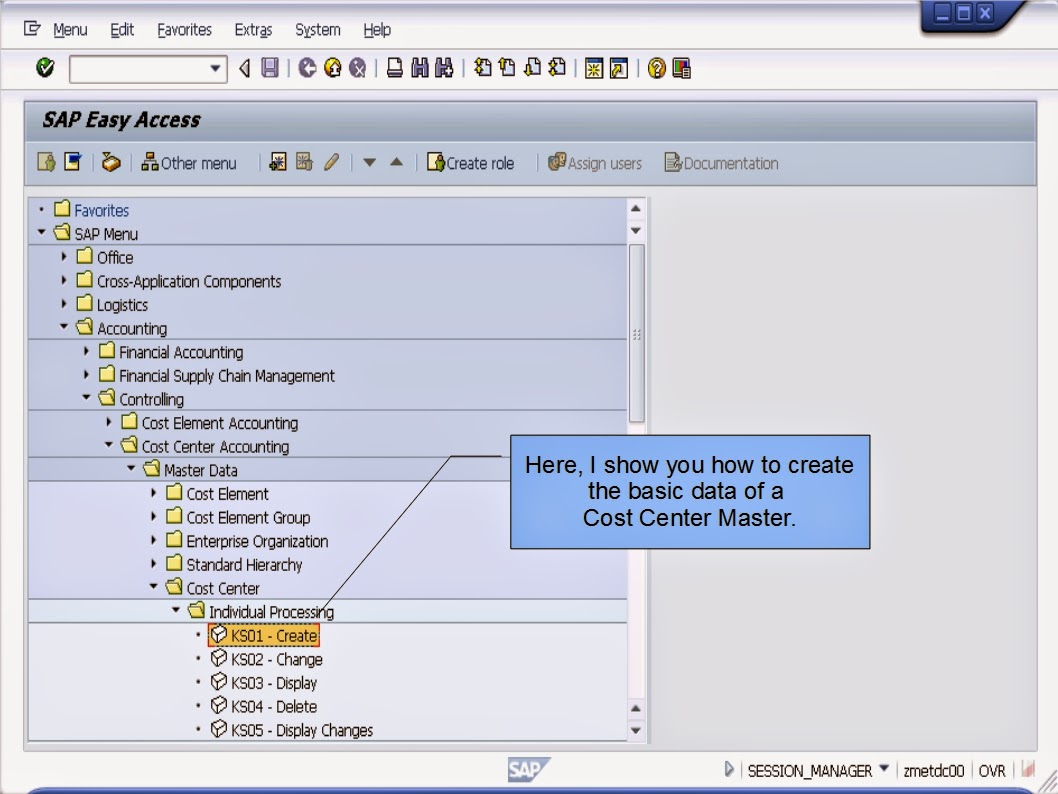Screen dimensions: 1058x794
Task: Open the Favorites menu in the menu bar
Action: pos(184,30)
